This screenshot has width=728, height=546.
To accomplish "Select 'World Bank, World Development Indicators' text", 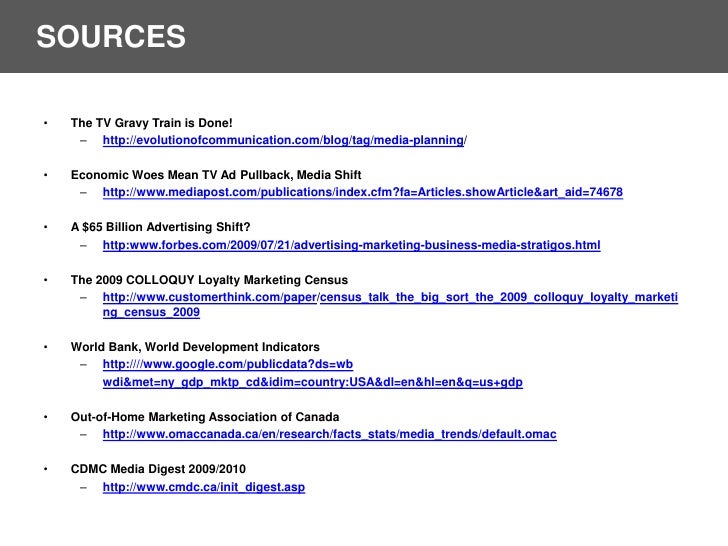I will coord(195,347).
